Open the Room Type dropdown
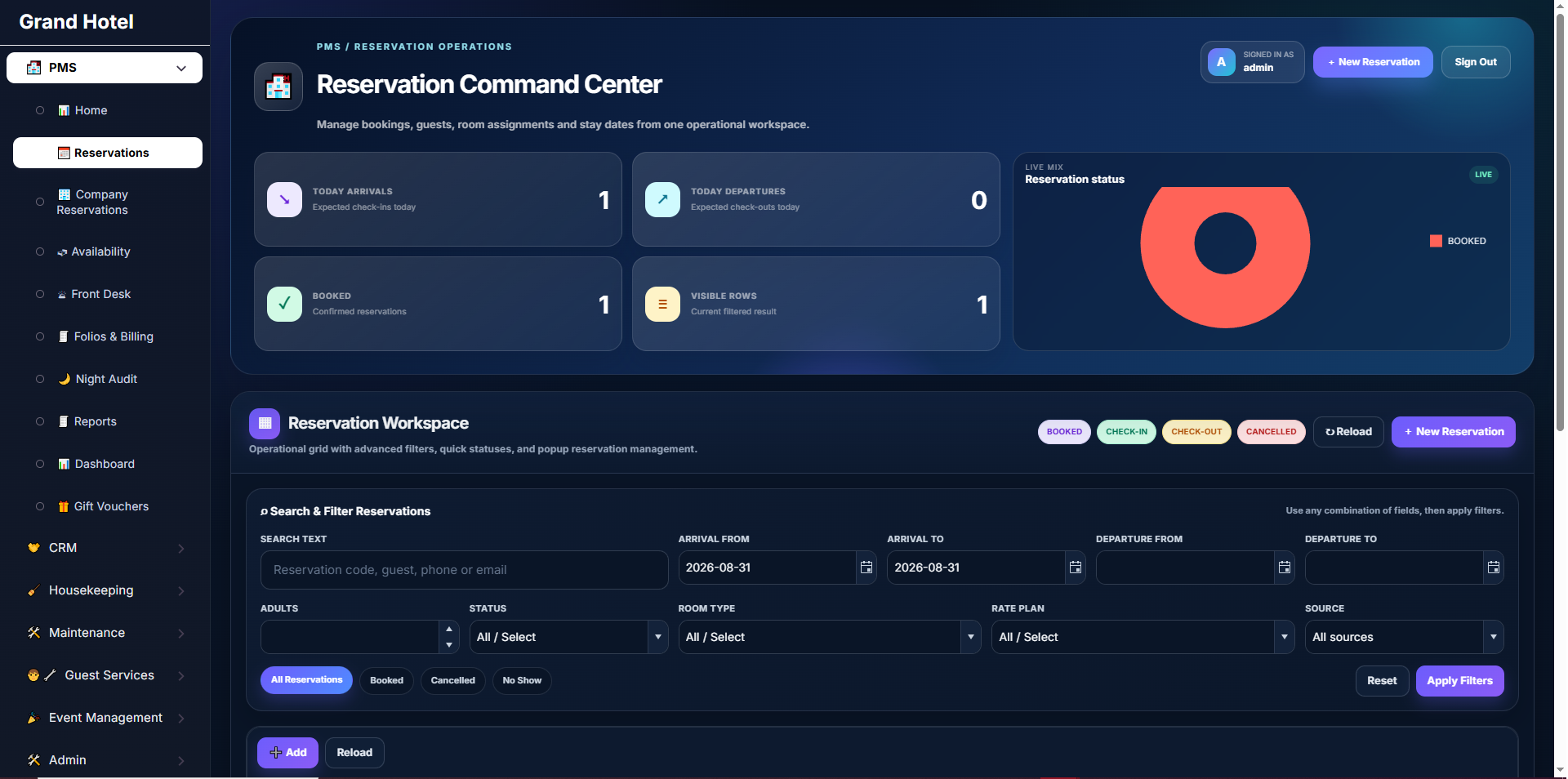 pos(830,637)
